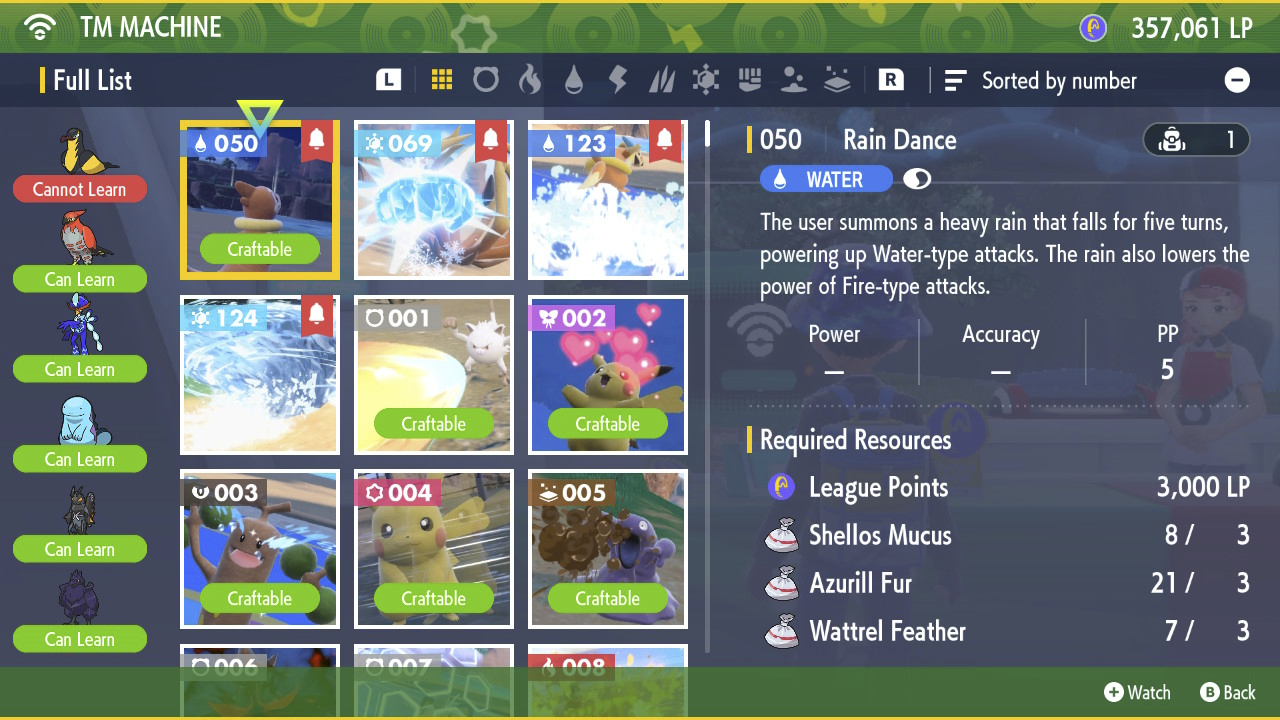Filter TMs by Normal type ring icon
The height and width of the screenshot is (720, 1280).
[486, 80]
